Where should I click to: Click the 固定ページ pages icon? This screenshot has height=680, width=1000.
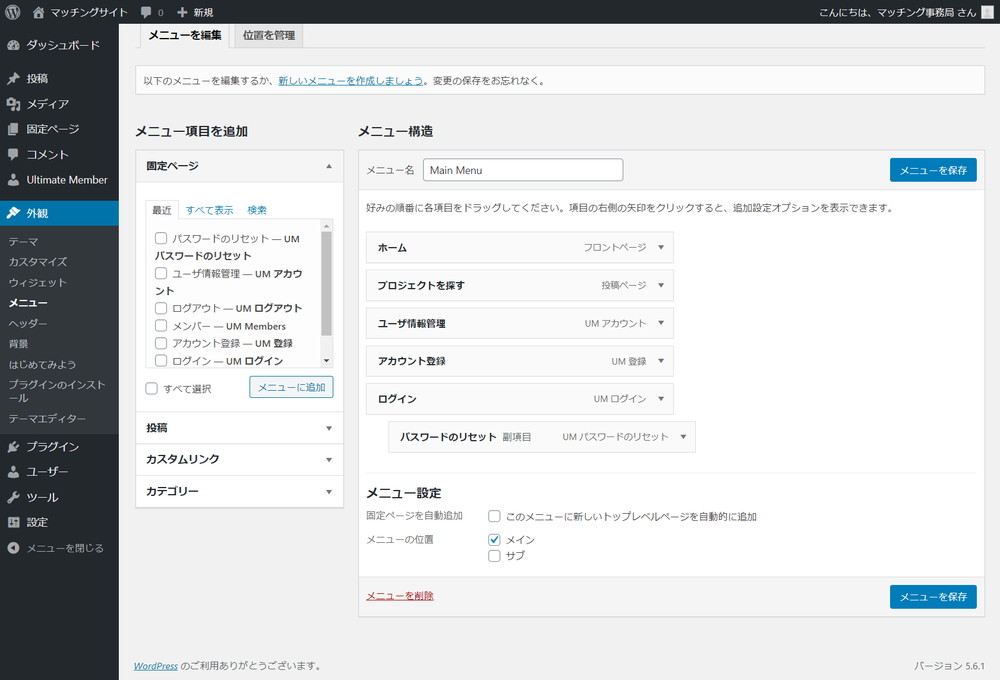[x=13, y=129]
